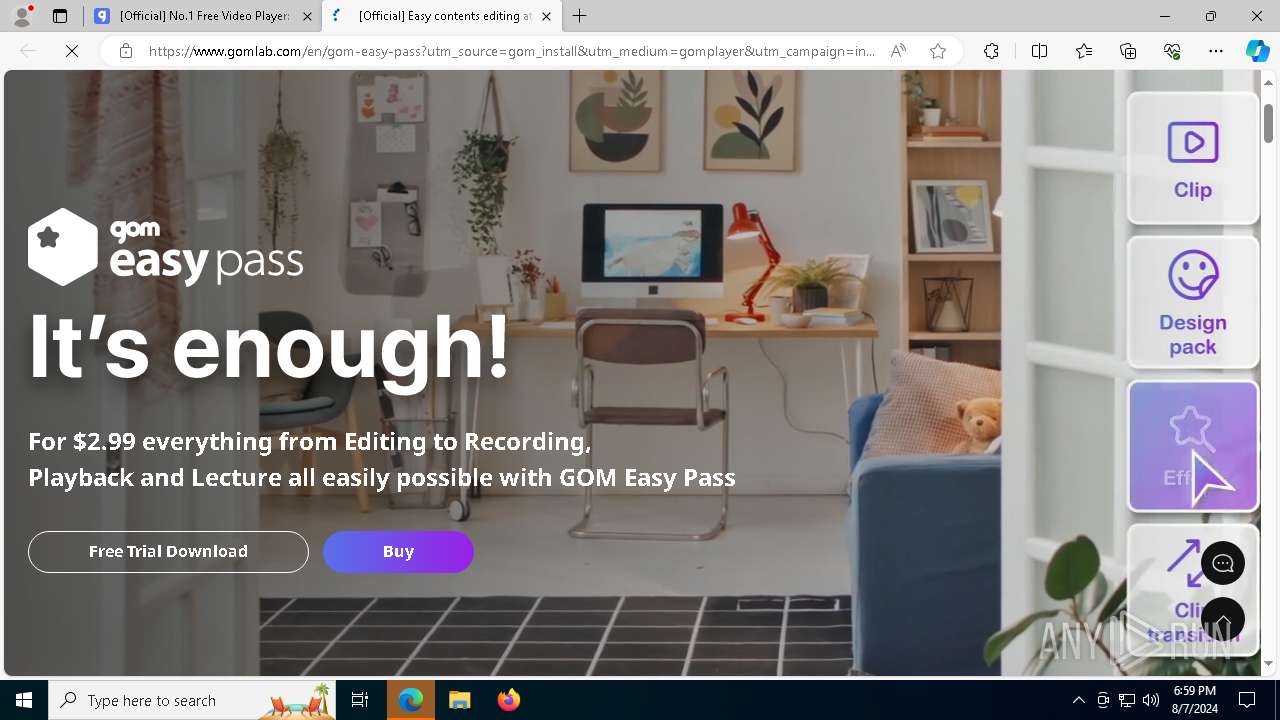Enable split screen view
The image size is (1280, 720).
tap(1039, 51)
